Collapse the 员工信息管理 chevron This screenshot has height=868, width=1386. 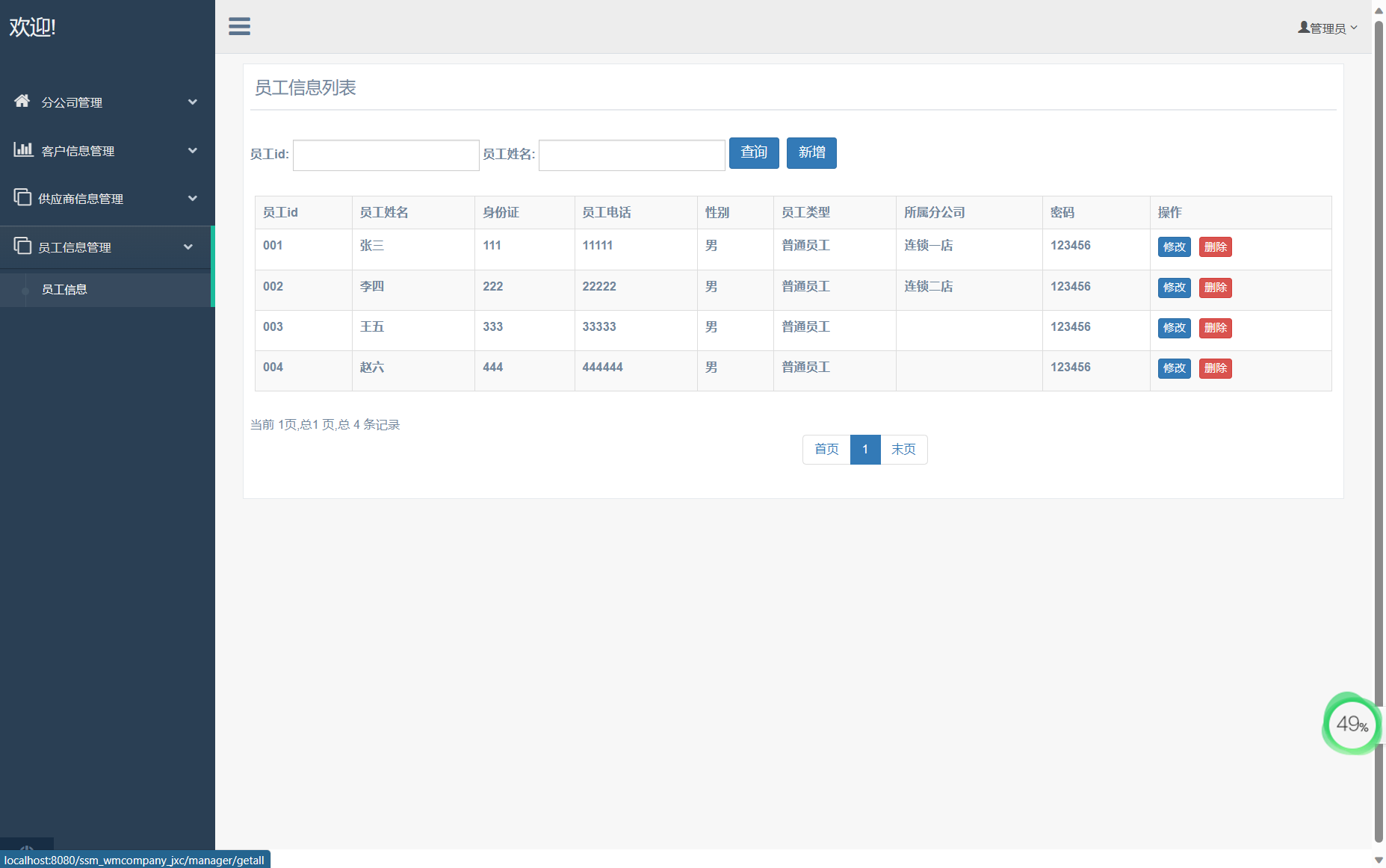coord(188,247)
